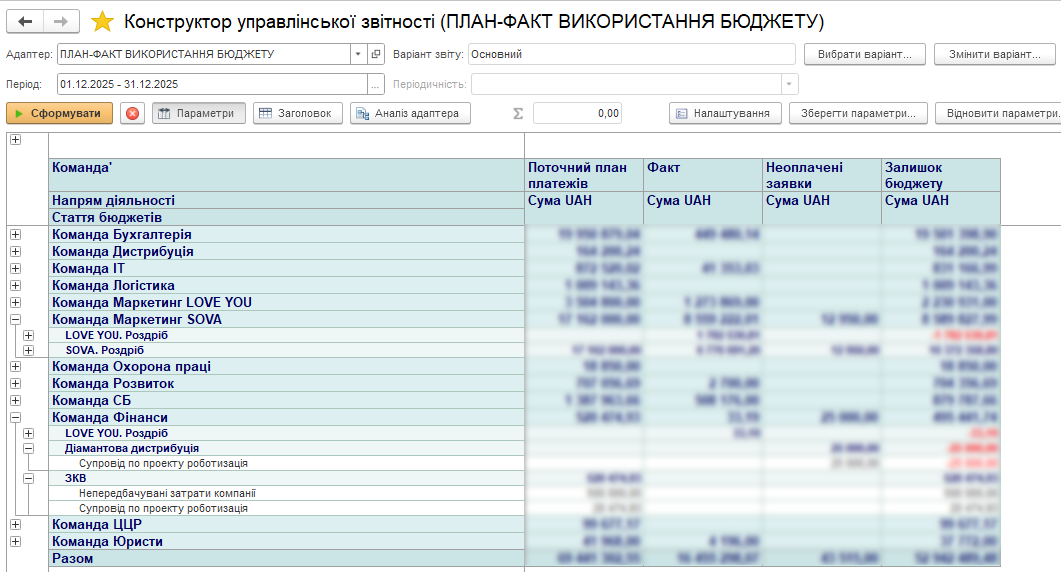This screenshot has height=572, width=1061.
Task: Select the Неоплачені заявки column header
Action: point(822,175)
